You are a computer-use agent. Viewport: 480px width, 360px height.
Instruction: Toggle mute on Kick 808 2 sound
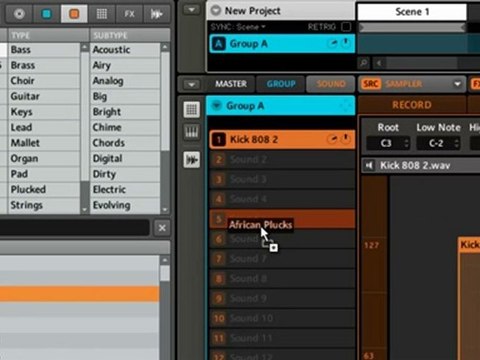pos(346,139)
